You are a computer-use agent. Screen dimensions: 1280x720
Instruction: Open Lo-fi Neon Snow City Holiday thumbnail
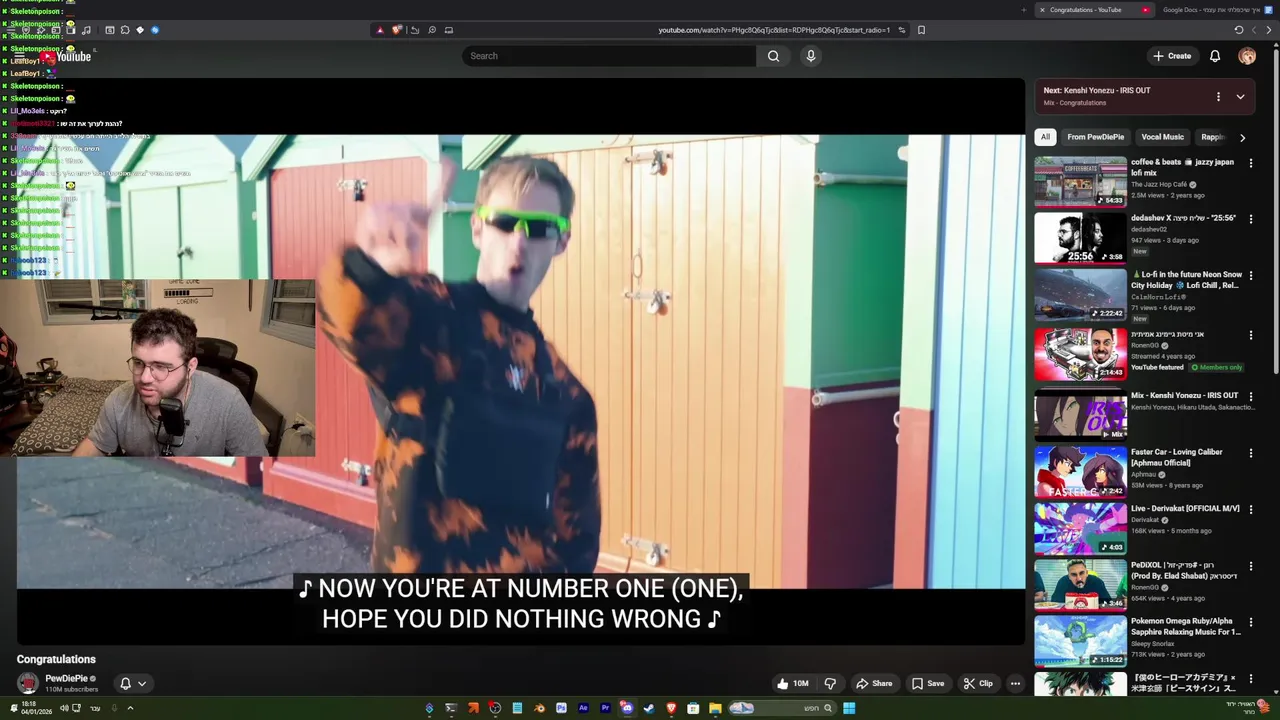pos(1080,294)
